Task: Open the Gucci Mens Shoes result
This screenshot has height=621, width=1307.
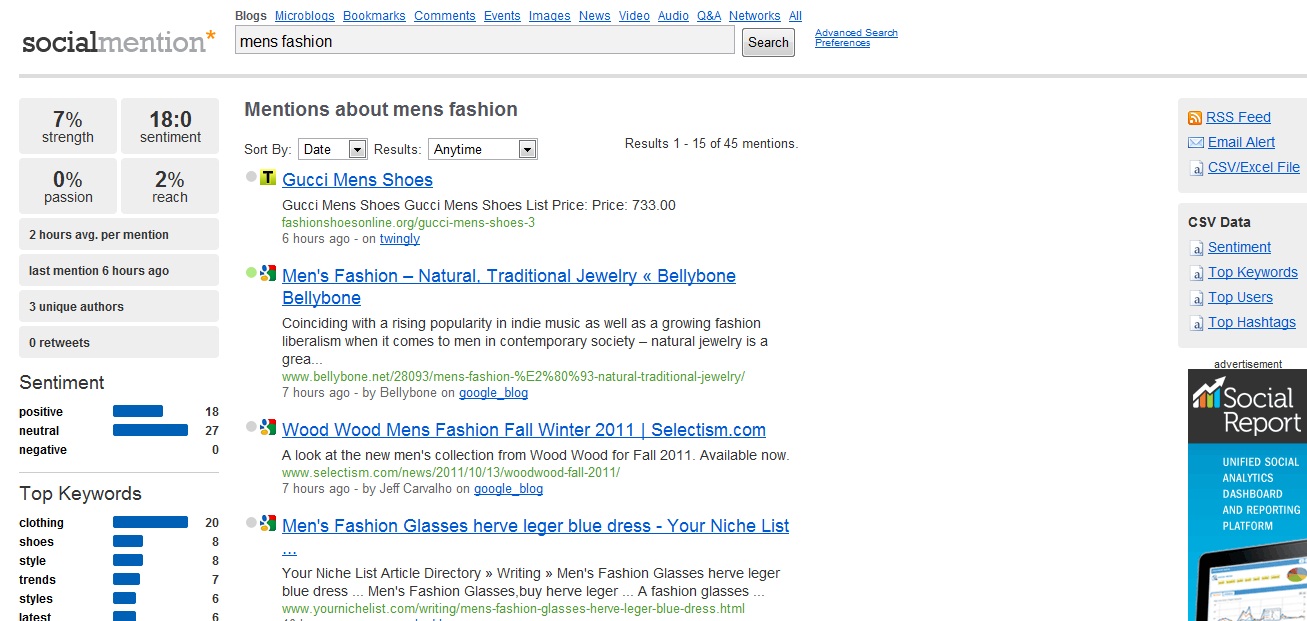Action: (x=357, y=180)
